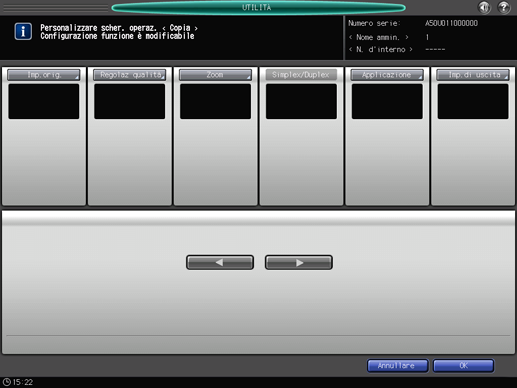Screen dimensions: 517x388
Task: Click the black preview box under Applicazione
Action: [x=387, y=101]
